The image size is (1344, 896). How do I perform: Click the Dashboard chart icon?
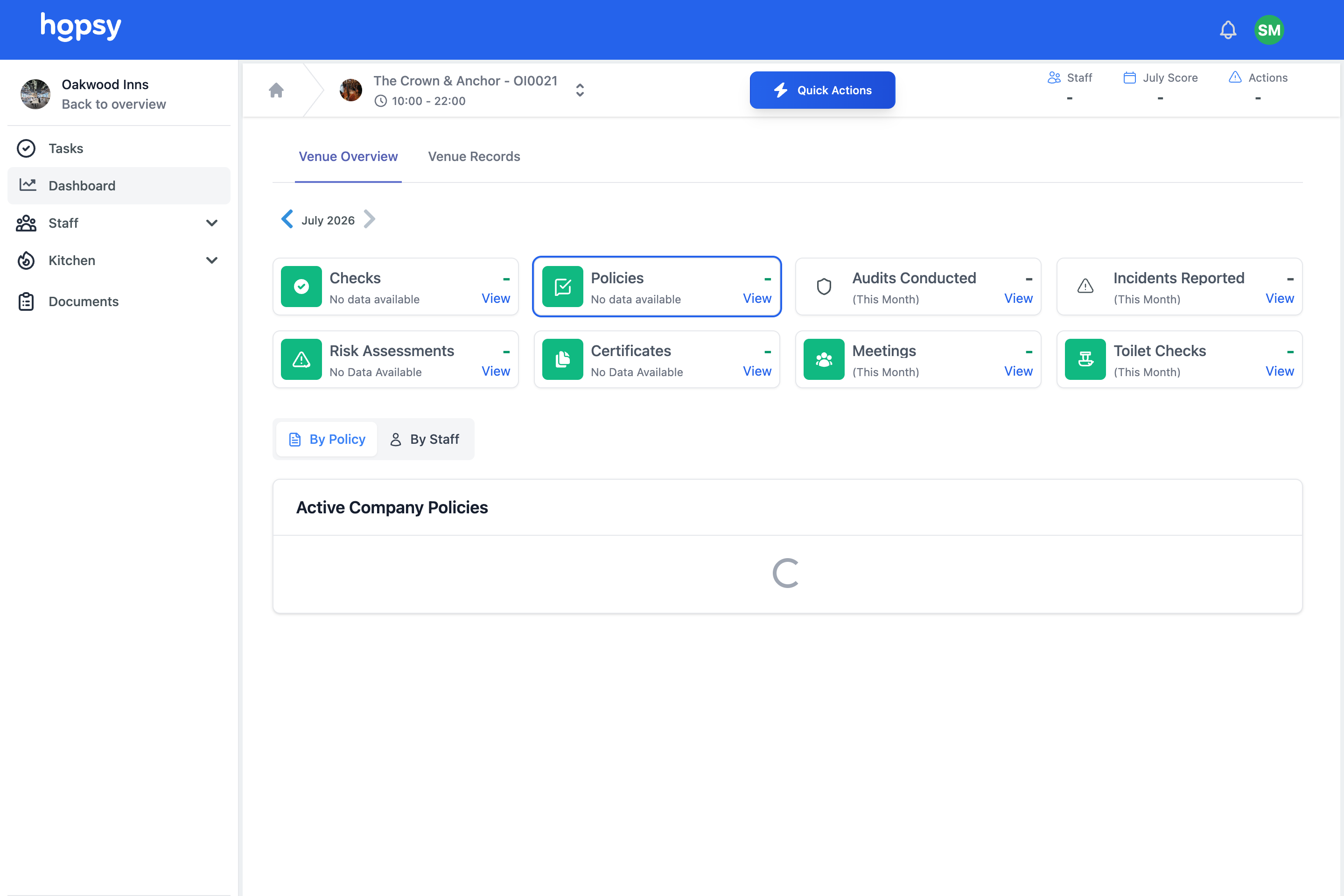(x=28, y=185)
